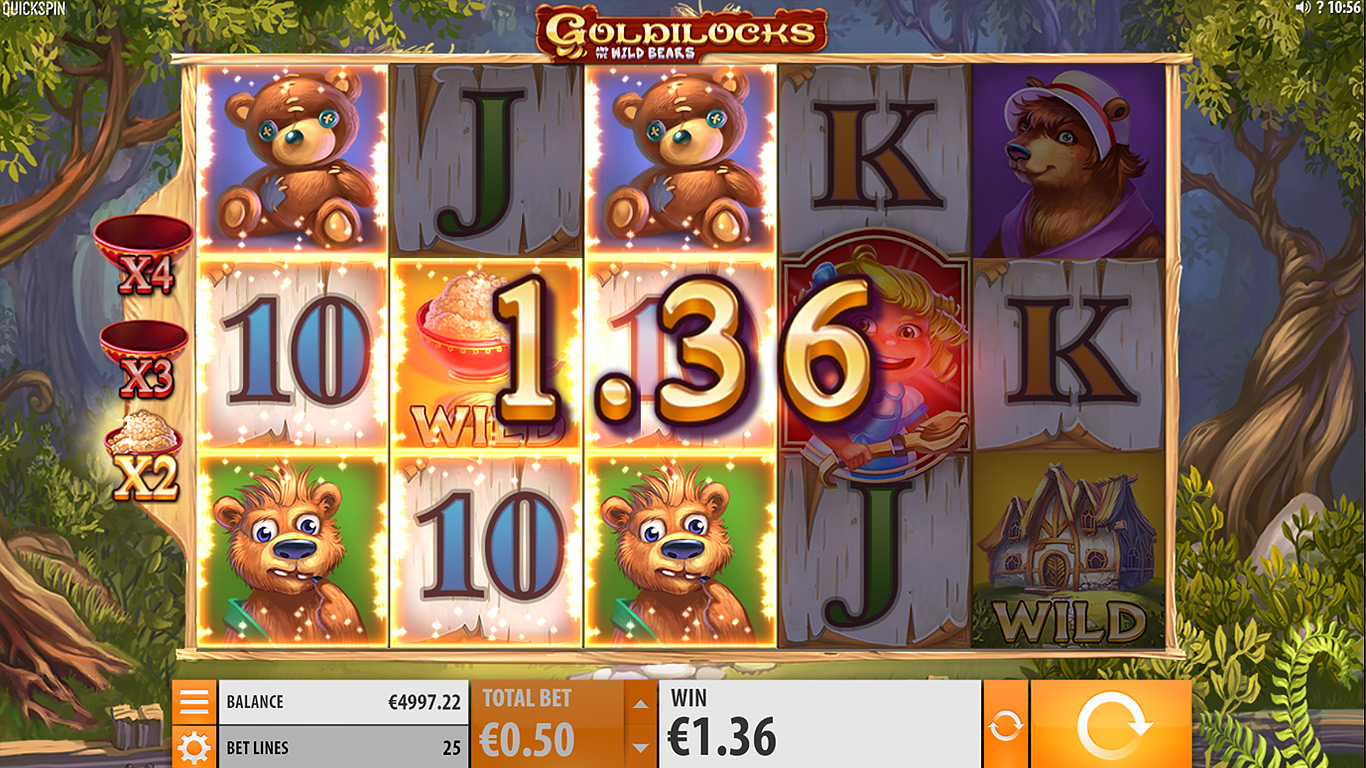Viewport: 1366px width, 768px height.
Task: Click the large spin button
Action: pos(1111,724)
